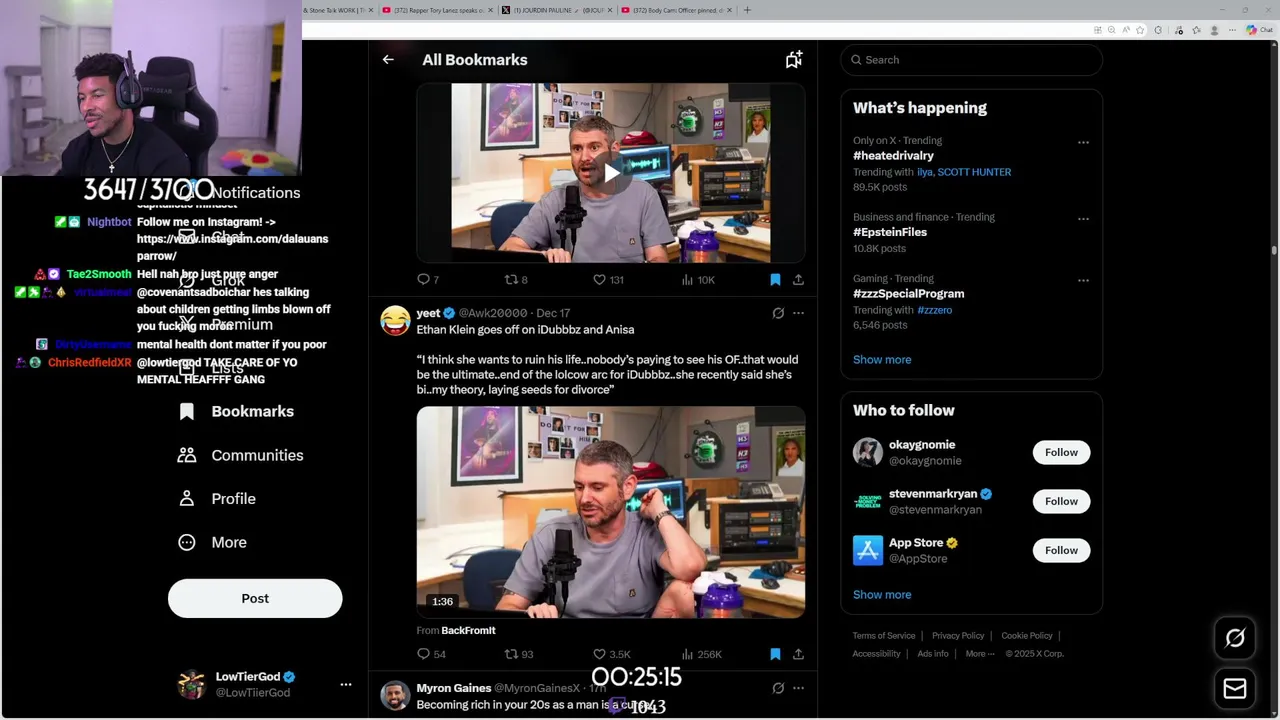Image resolution: width=1280 pixels, height=720 pixels.
Task: Click the Post button
Action: (x=255, y=598)
